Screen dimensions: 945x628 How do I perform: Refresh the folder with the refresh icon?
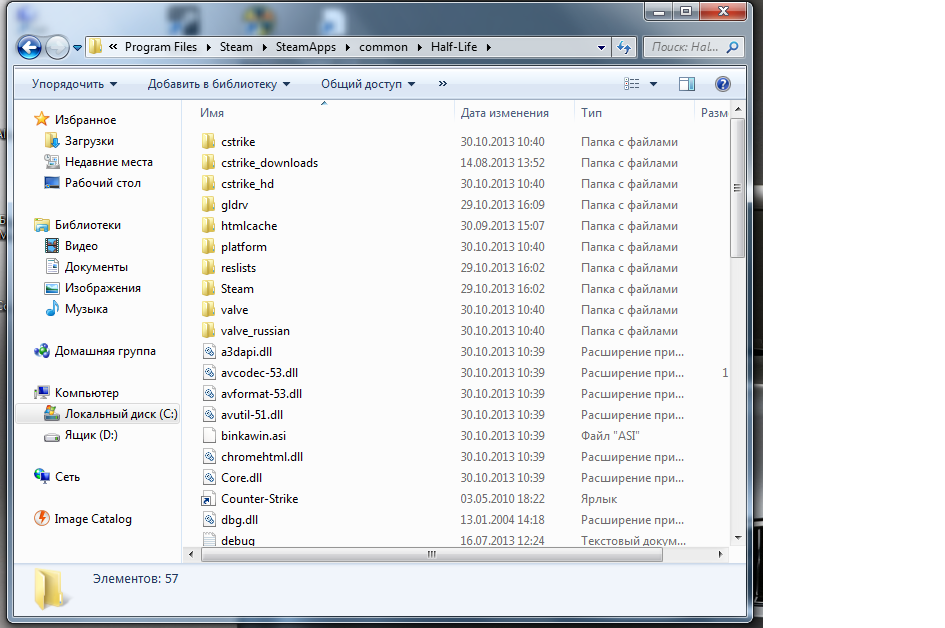pos(624,47)
